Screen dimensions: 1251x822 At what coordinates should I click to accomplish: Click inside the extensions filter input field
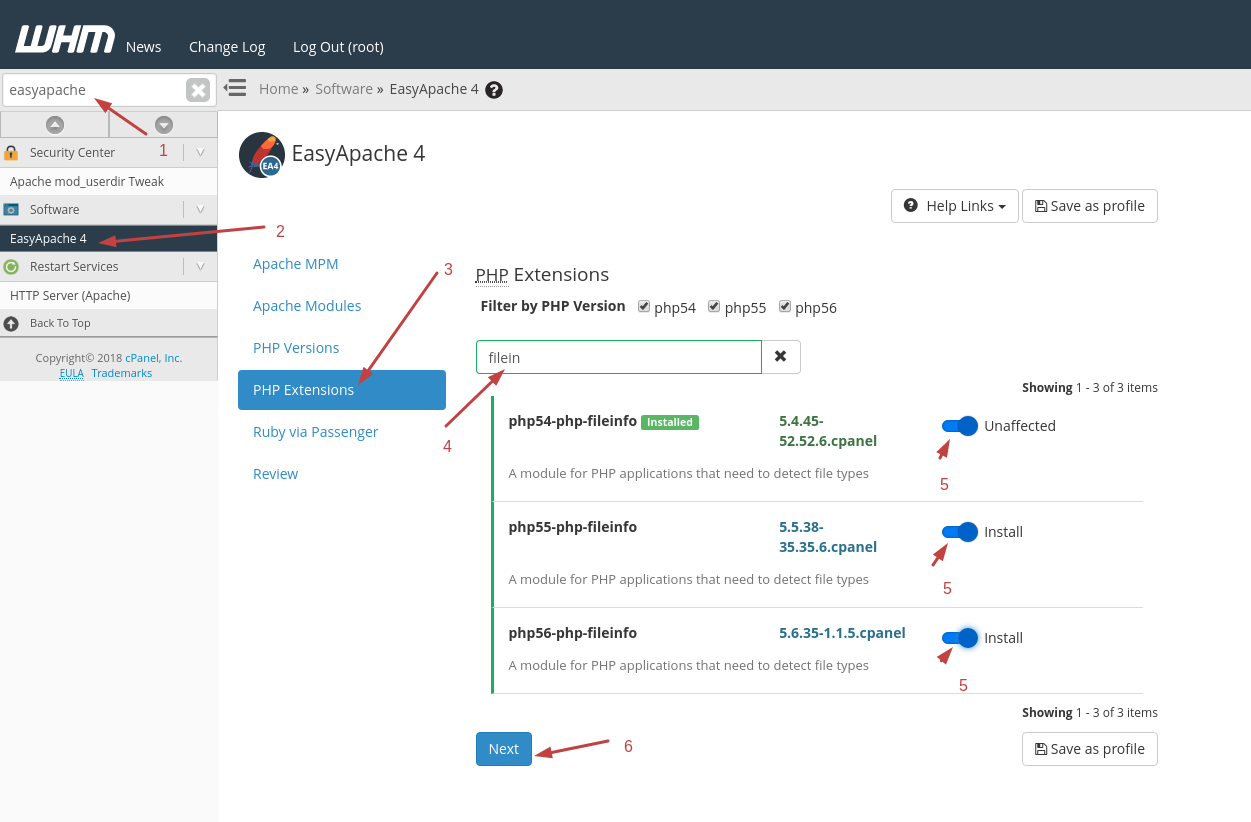click(x=618, y=356)
